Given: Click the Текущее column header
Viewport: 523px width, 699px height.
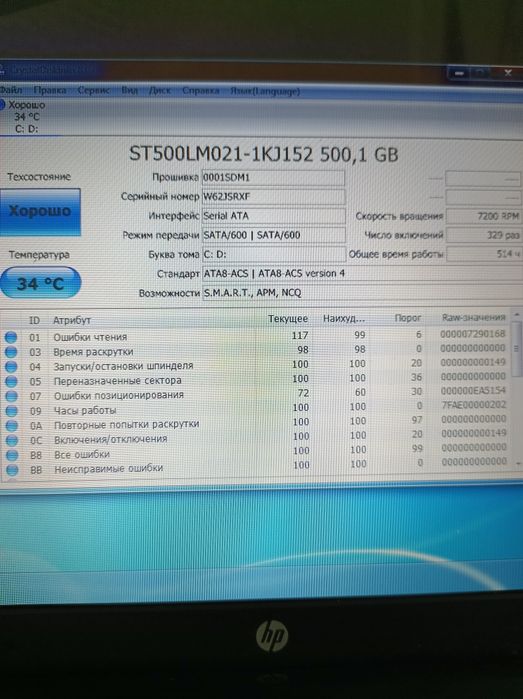Looking at the screenshot, I should (288, 319).
